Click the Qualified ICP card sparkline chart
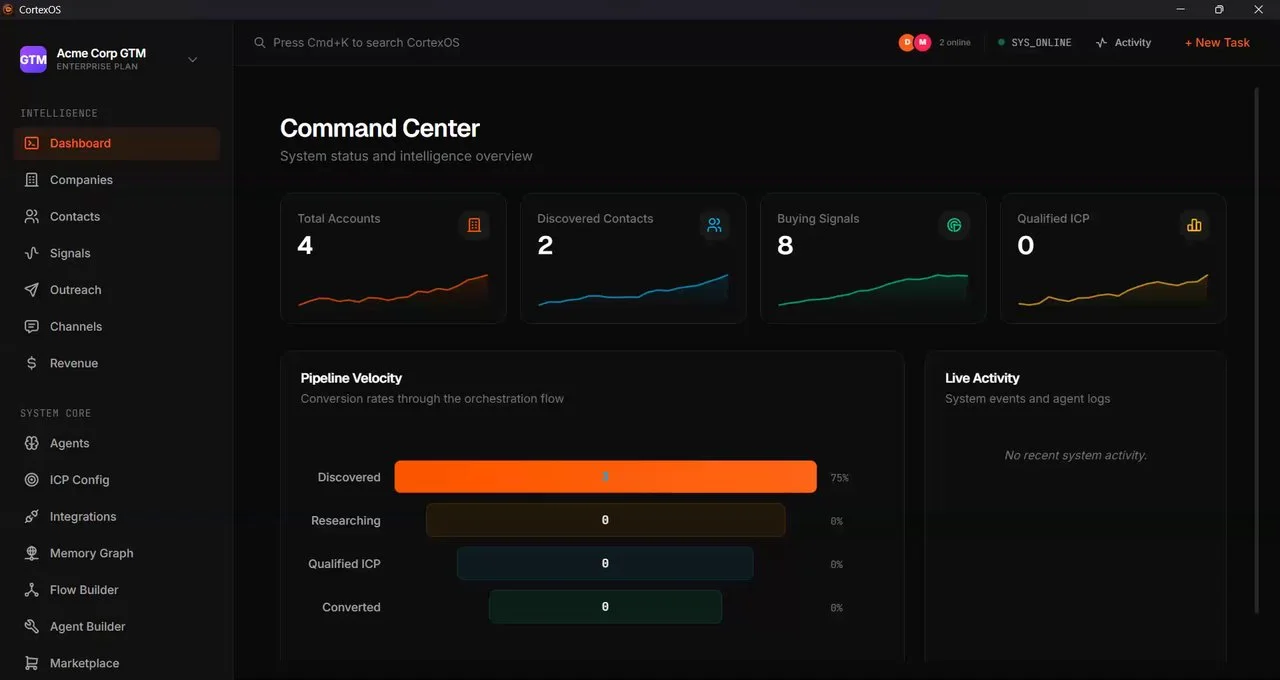This screenshot has width=1280, height=680. pos(1113,290)
